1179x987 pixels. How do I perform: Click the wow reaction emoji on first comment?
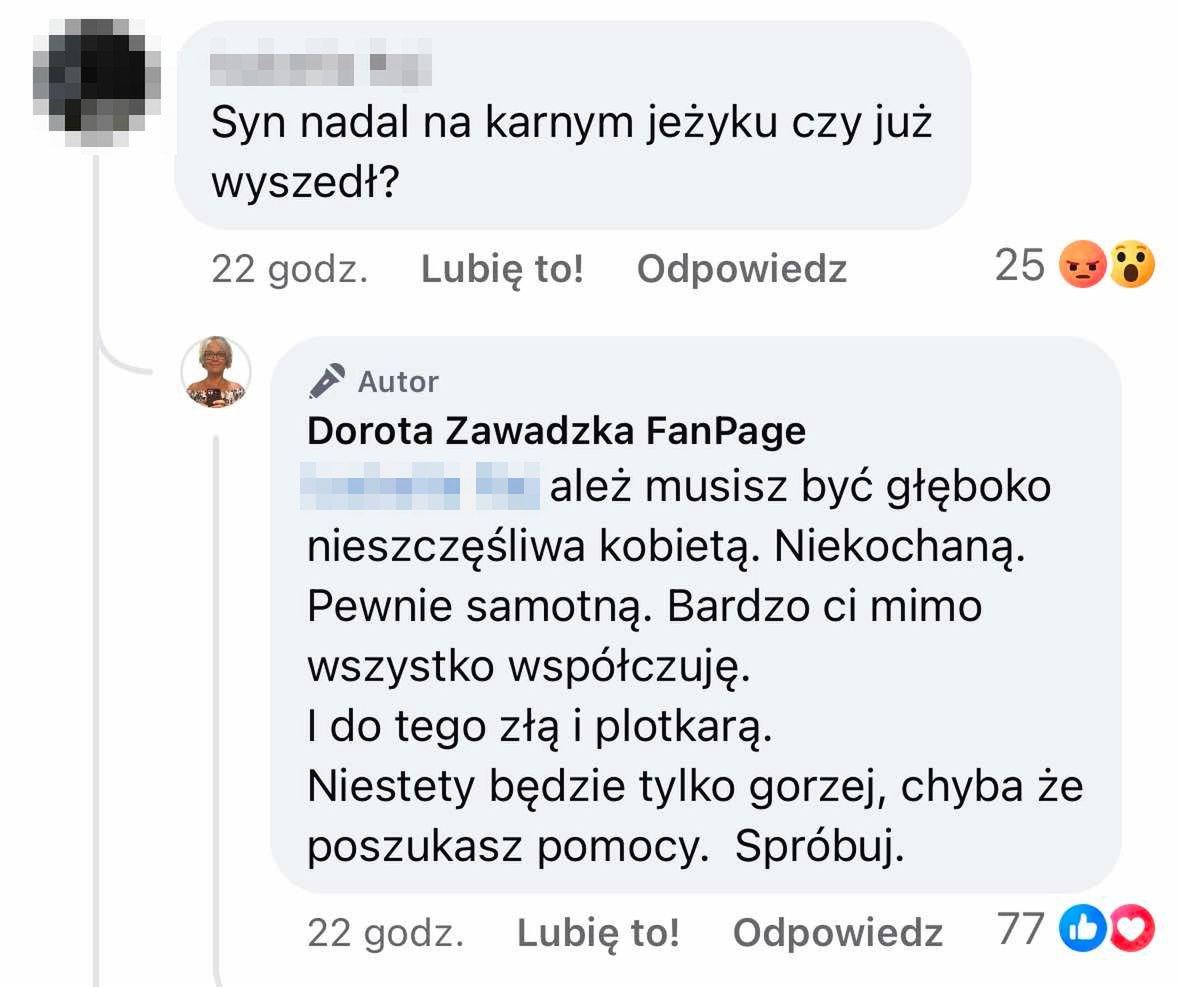click(x=1131, y=268)
